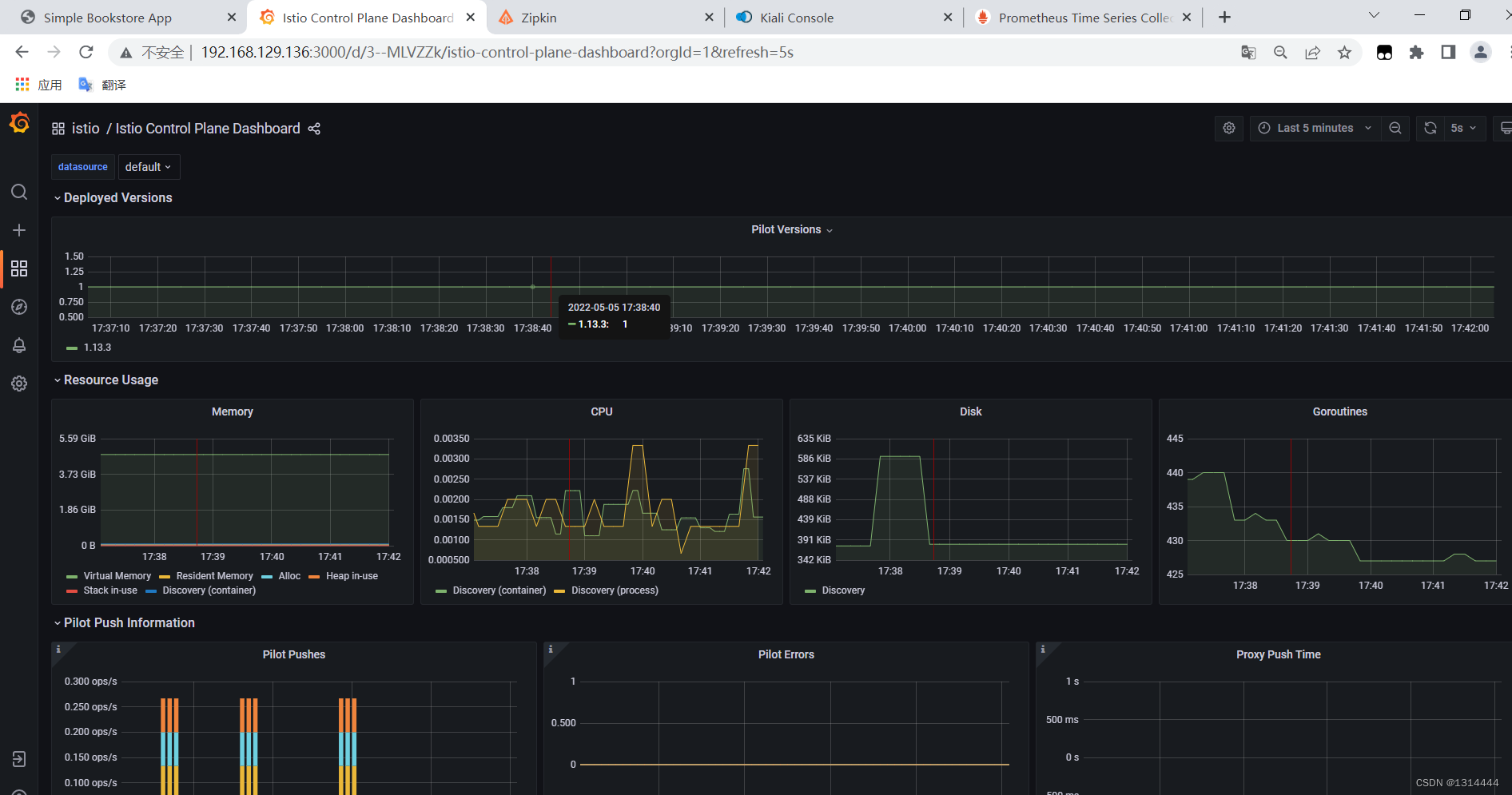This screenshot has width=1512, height=795.
Task: Open the Explore compass icon in sidebar
Action: point(19,307)
